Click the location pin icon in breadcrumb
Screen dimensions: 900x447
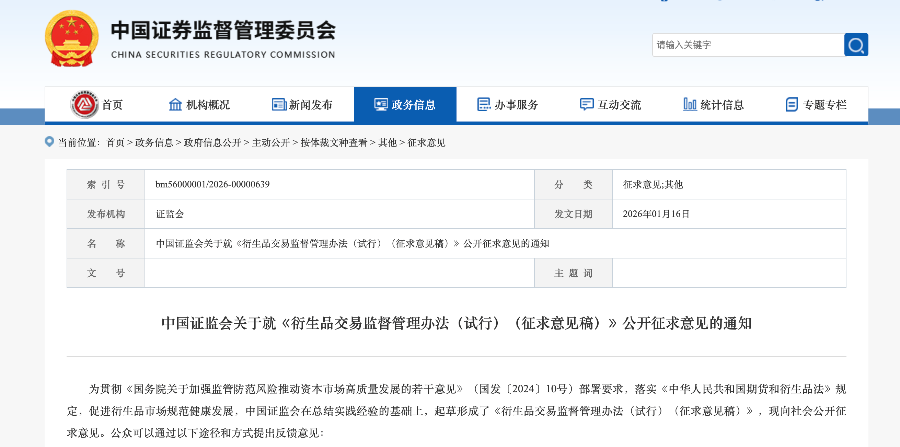pyautogui.click(x=50, y=142)
